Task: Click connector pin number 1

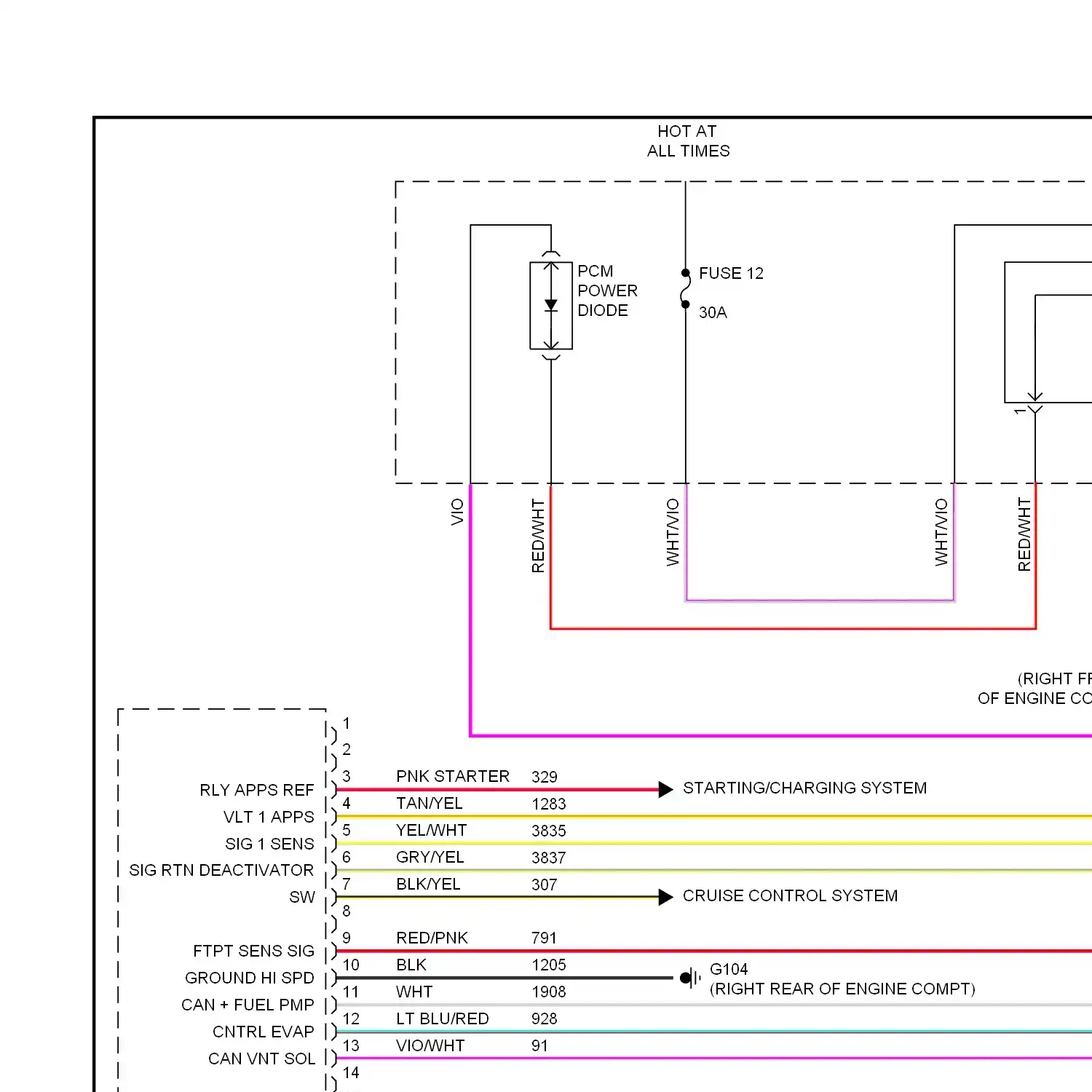Action: (x=347, y=723)
